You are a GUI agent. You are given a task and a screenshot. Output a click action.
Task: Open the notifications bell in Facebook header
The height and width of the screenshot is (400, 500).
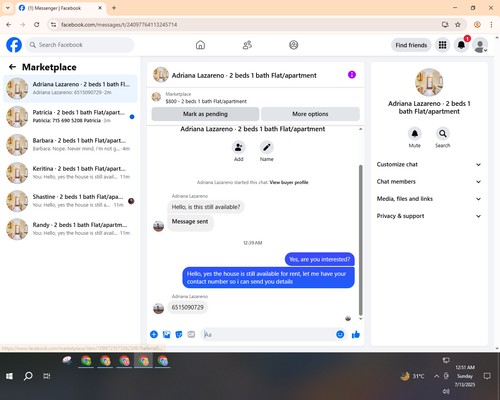click(461, 45)
